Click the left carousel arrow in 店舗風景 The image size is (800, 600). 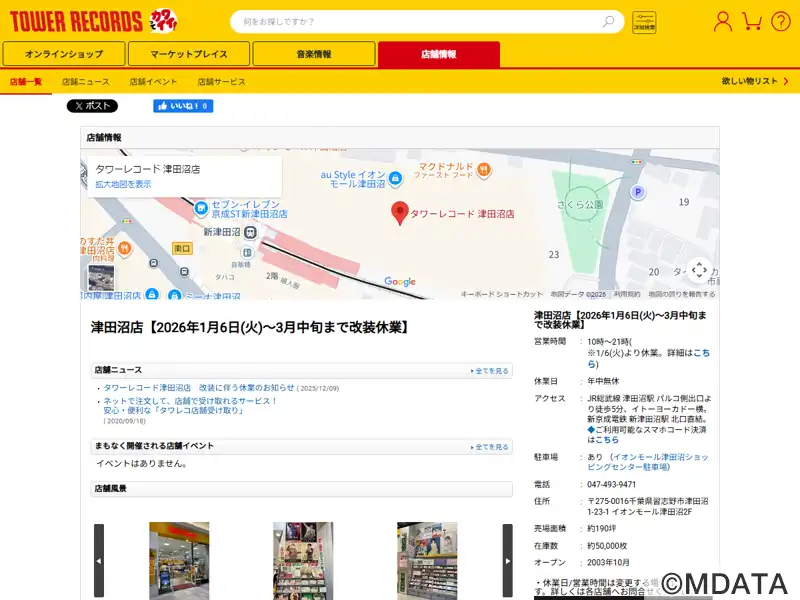coord(99,560)
